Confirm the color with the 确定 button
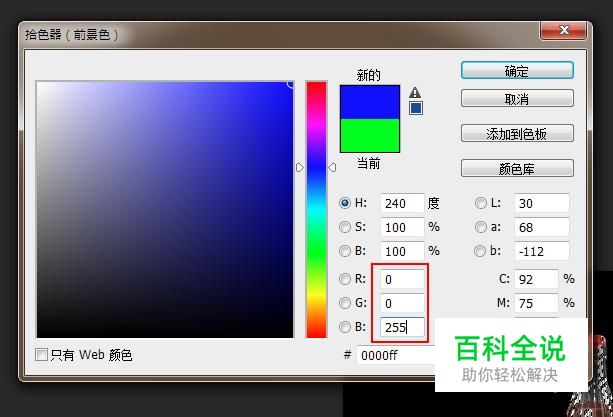The width and height of the screenshot is (613, 417). [517, 71]
